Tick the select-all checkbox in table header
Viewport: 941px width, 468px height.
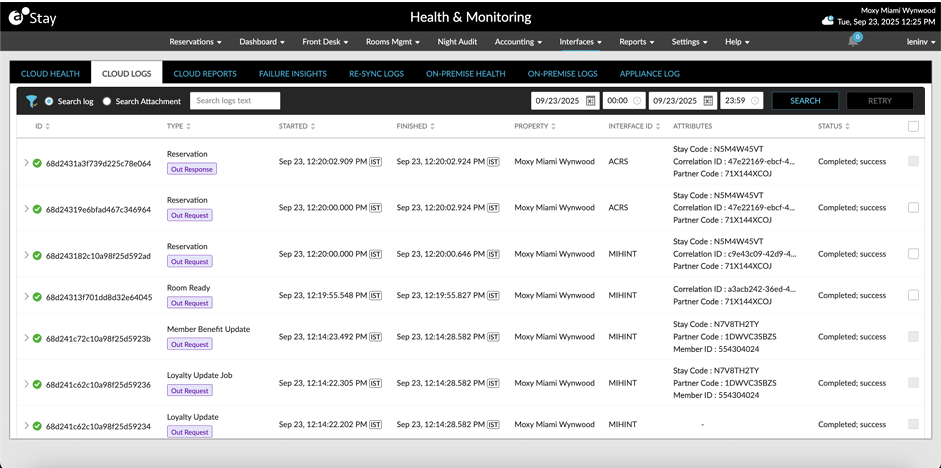click(x=913, y=127)
